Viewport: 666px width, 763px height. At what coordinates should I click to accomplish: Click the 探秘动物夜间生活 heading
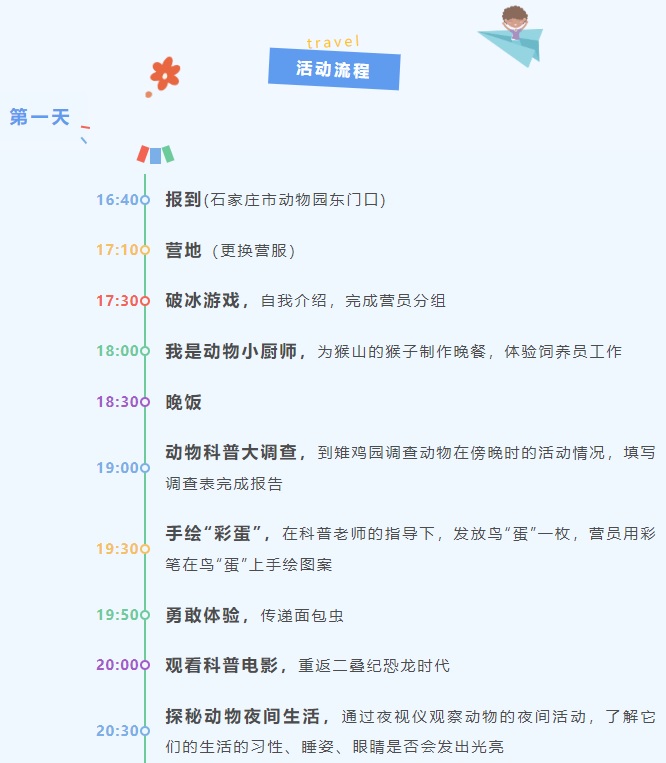[242, 717]
